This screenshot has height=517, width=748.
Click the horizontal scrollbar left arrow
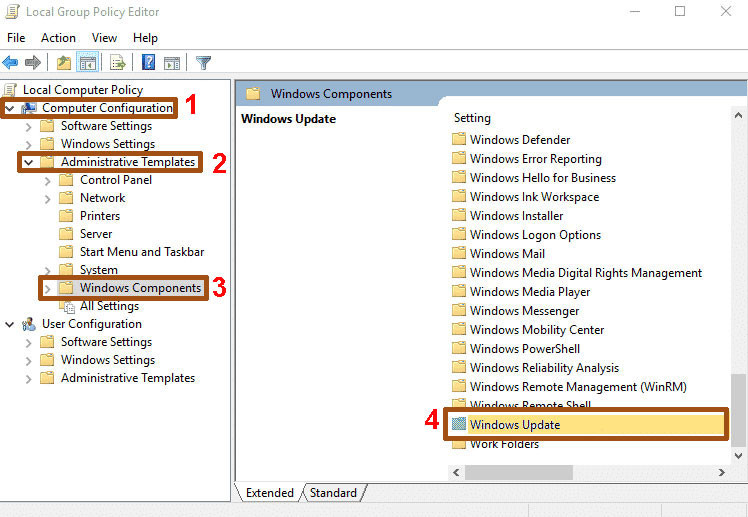[456, 472]
